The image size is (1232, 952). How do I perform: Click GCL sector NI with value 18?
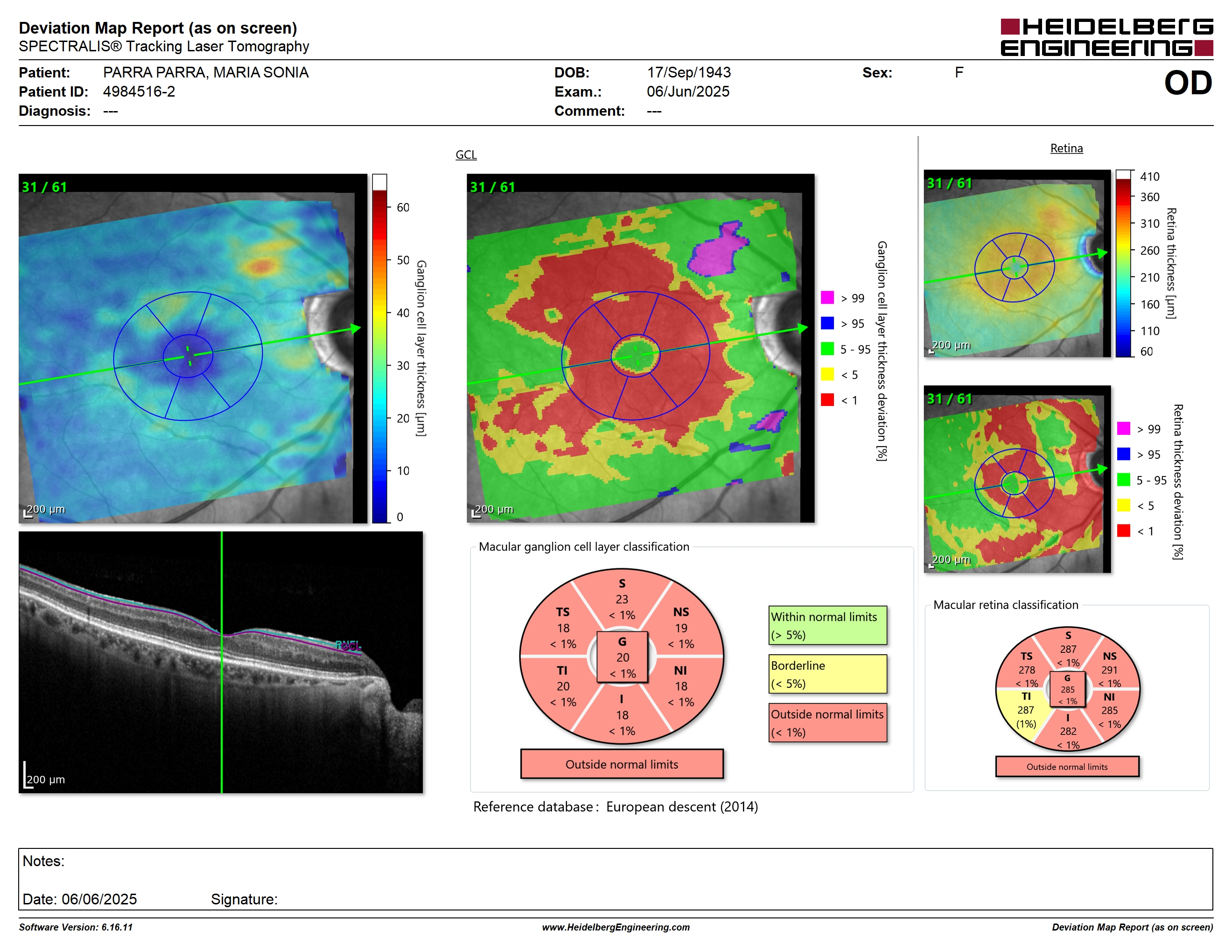pyautogui.click(x=681, y=686)
